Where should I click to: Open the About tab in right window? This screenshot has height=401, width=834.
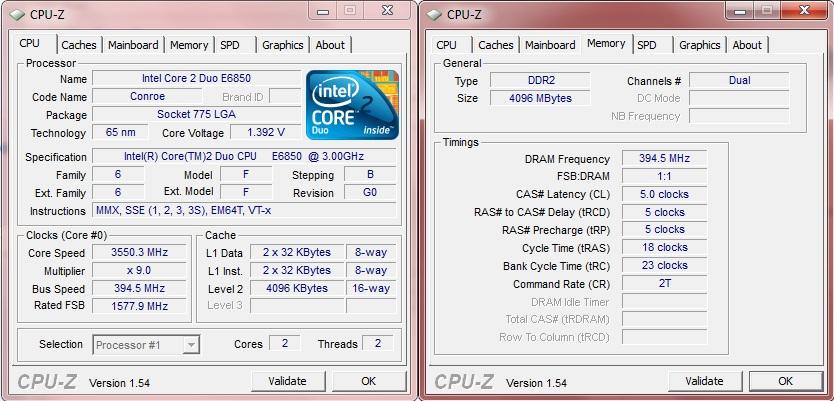click(x=747, y=45)
